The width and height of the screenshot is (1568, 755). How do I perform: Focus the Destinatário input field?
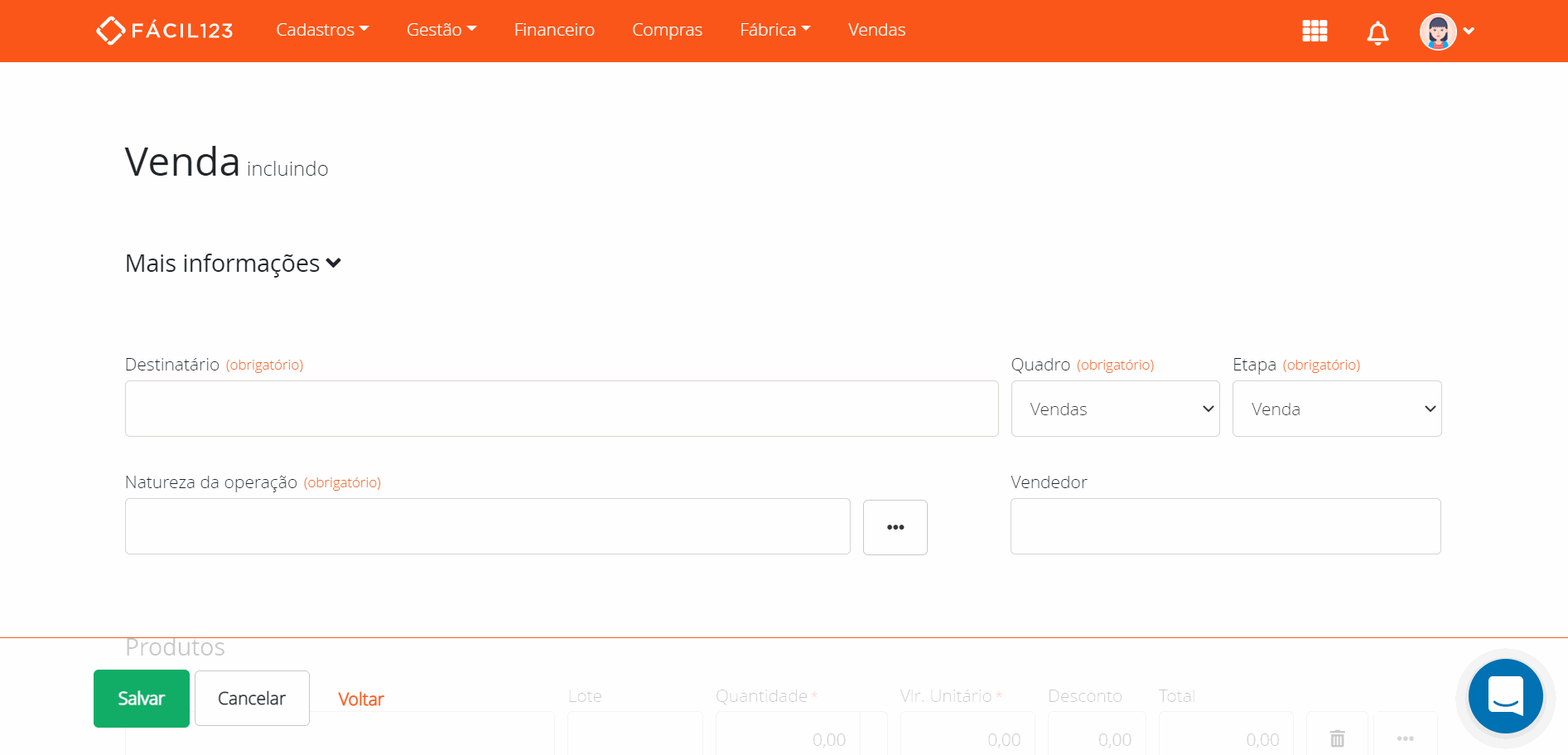(562, 409)
